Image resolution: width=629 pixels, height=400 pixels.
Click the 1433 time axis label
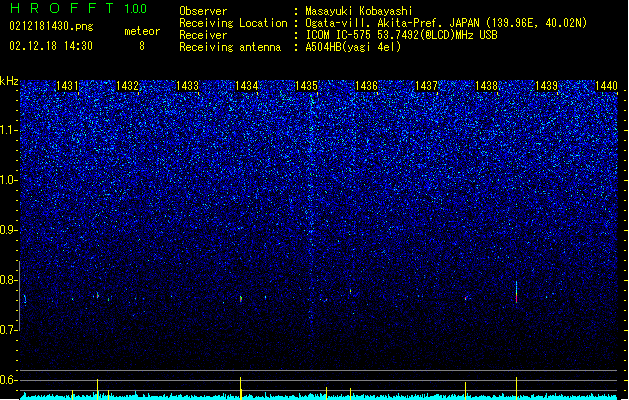click(187, 86)
